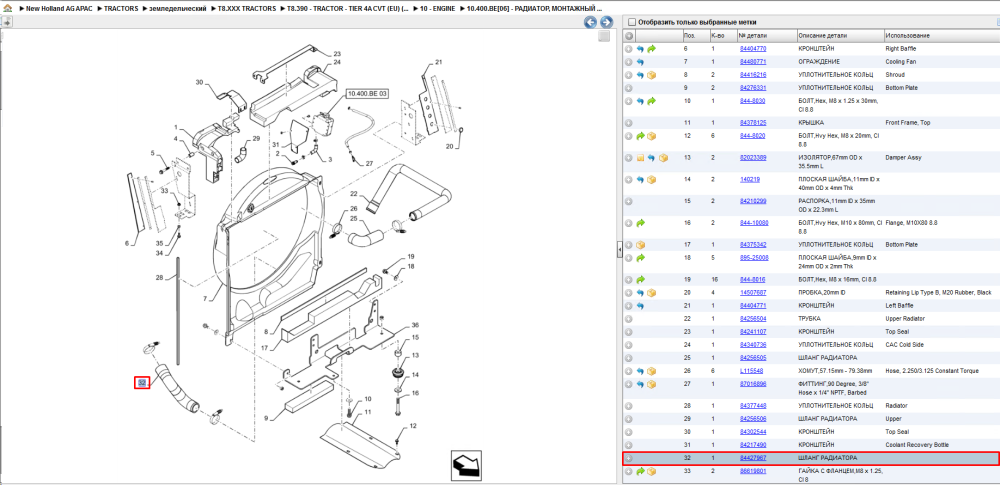Click the large arrow orientation icon in the diagram
The height and width of the screenshot is (485, 1000).
click(466, 466)
